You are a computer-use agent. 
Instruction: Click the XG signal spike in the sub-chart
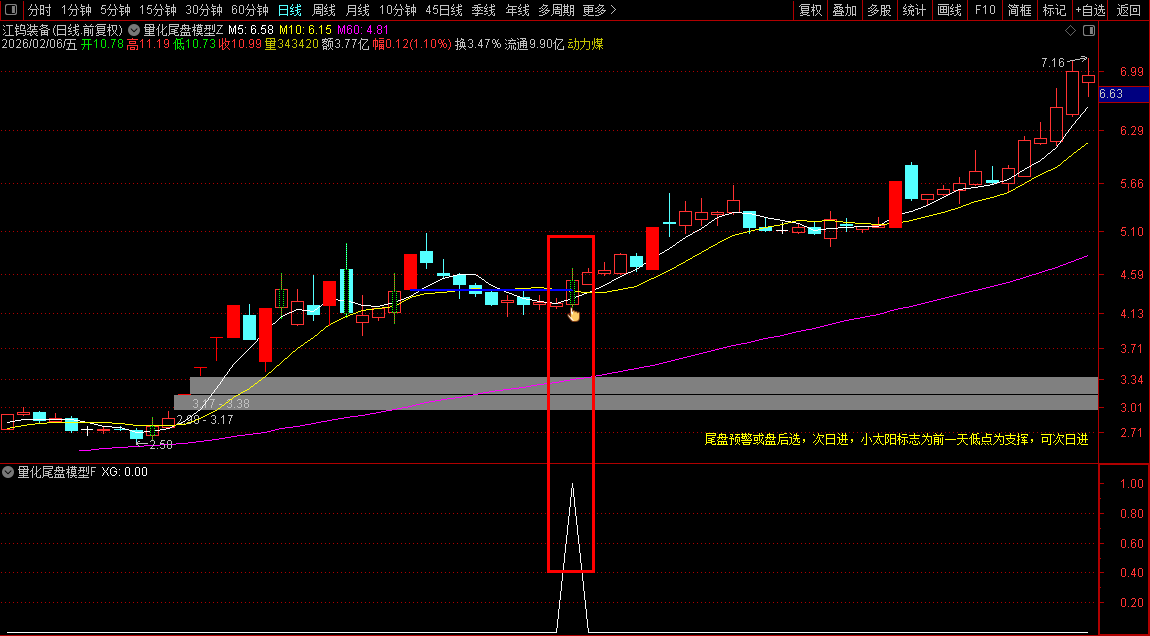(572, 558)
